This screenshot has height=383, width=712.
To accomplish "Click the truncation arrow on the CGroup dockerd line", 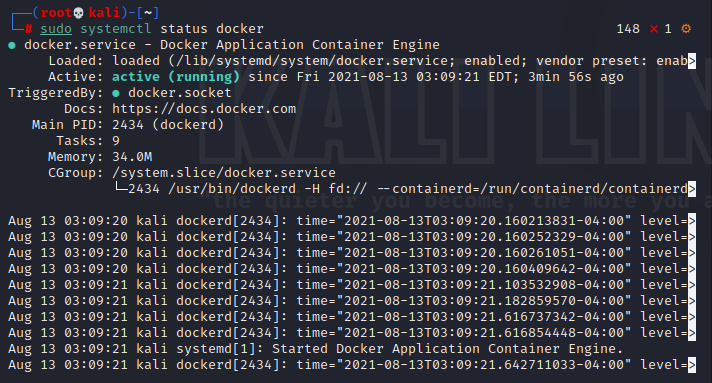I will pyautogui.click(x=692, y=189).
